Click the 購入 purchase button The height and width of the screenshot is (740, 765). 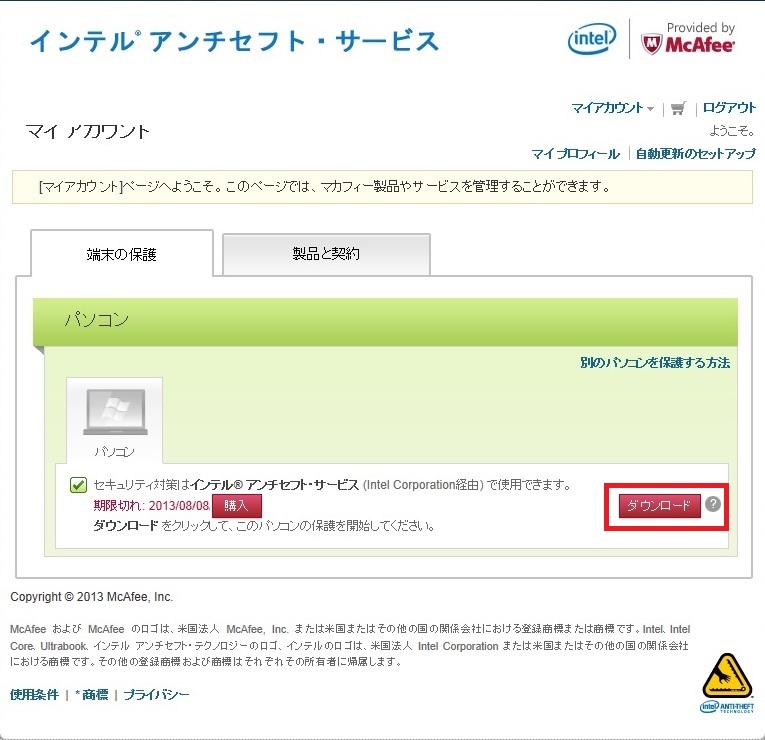pos(237,506)
